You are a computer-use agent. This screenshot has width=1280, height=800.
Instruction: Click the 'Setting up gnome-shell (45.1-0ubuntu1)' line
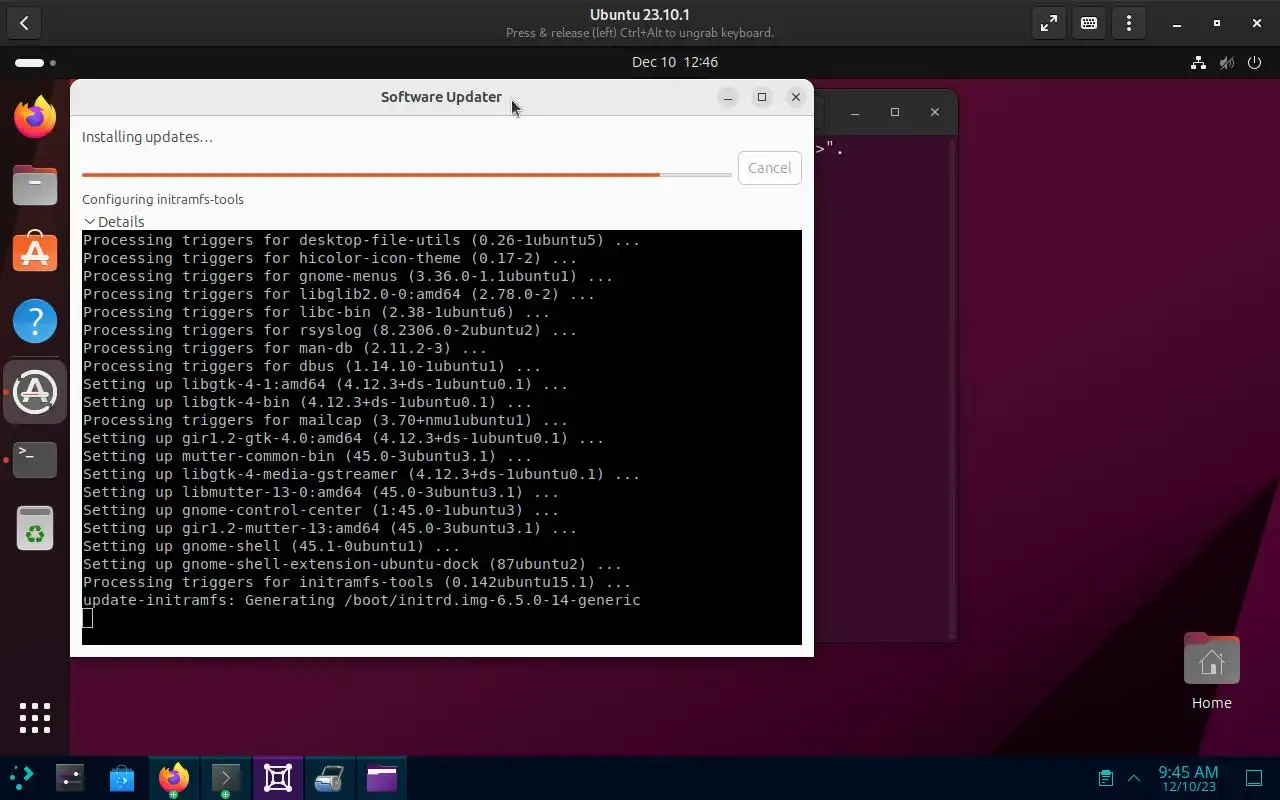(271, 546)
